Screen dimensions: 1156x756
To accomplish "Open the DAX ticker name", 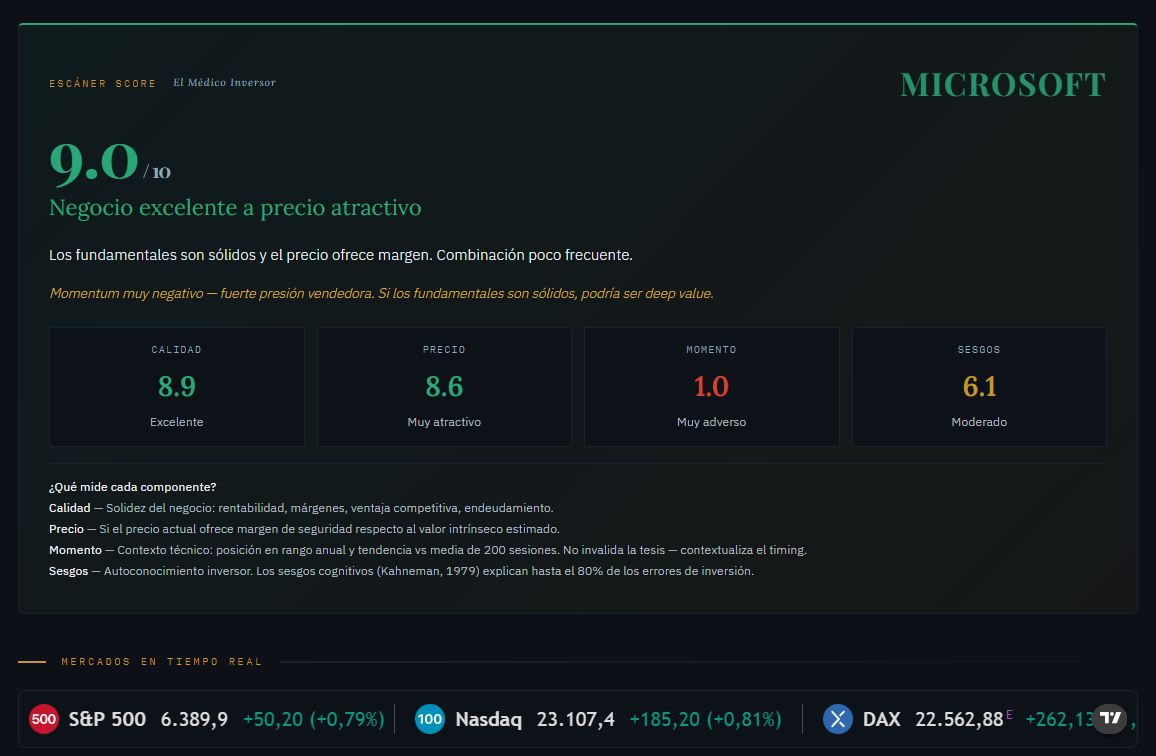I will pyautogui.click(x=881, y=719).
